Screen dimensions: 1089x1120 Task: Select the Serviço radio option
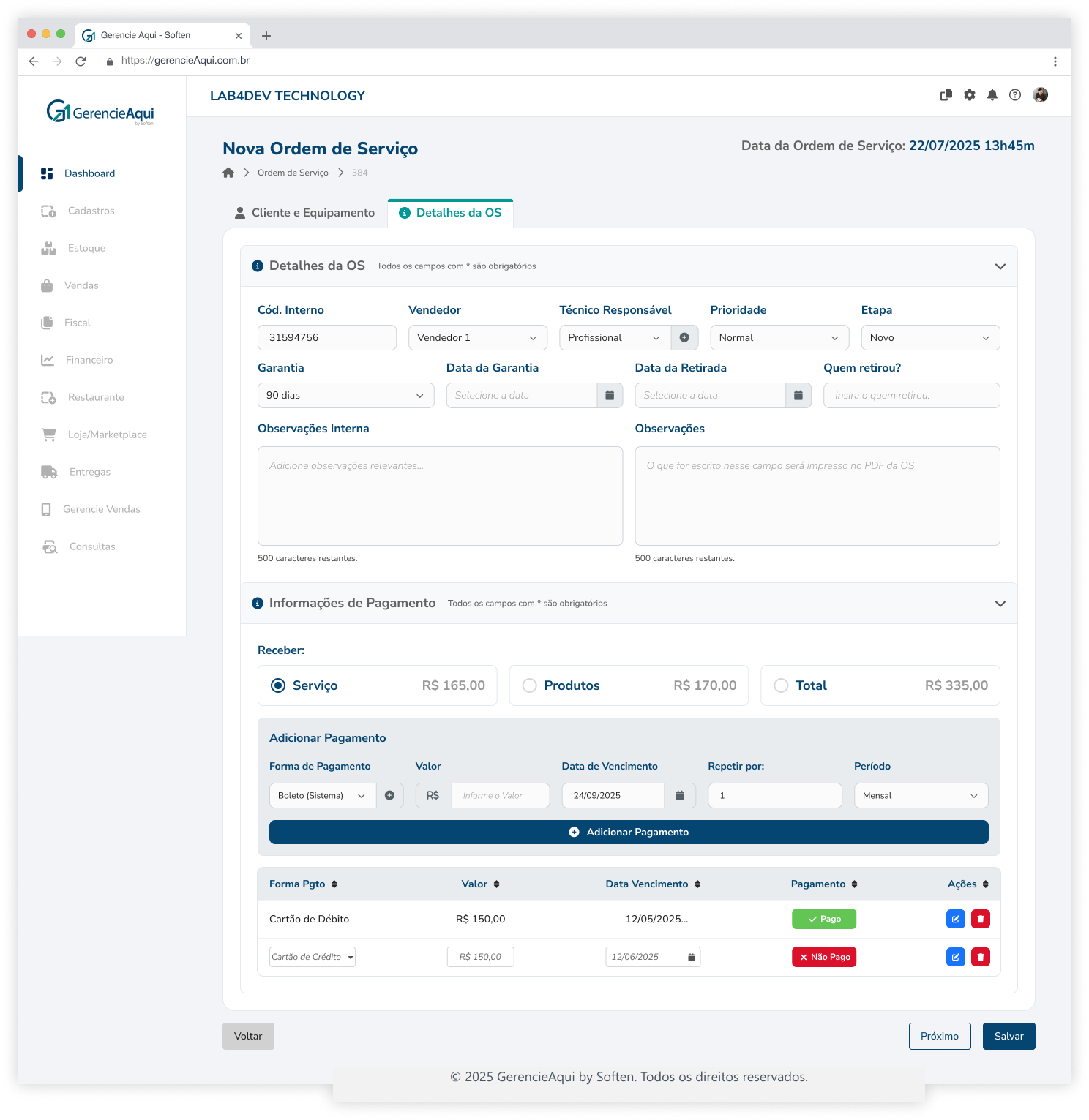point(278,685)
